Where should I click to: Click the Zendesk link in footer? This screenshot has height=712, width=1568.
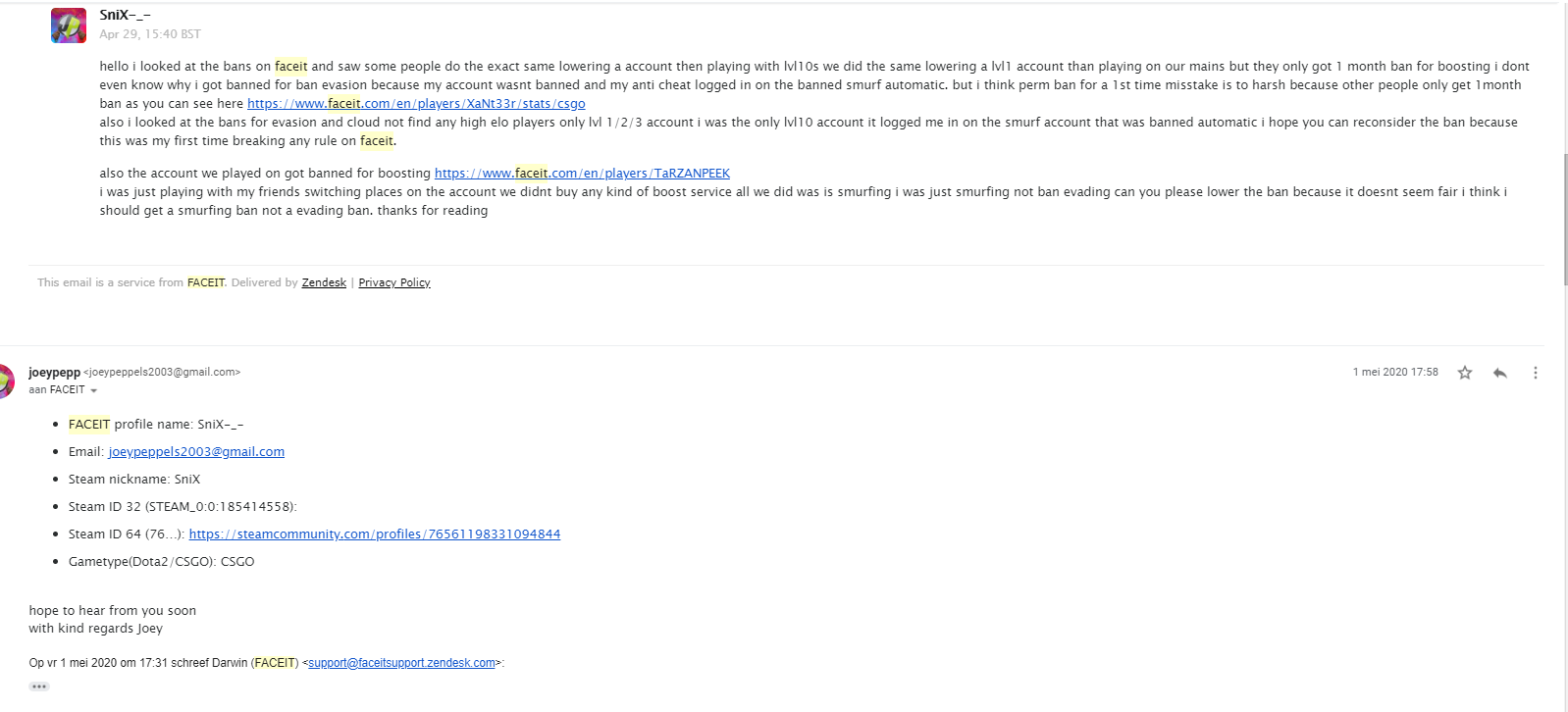click(324, 282)
